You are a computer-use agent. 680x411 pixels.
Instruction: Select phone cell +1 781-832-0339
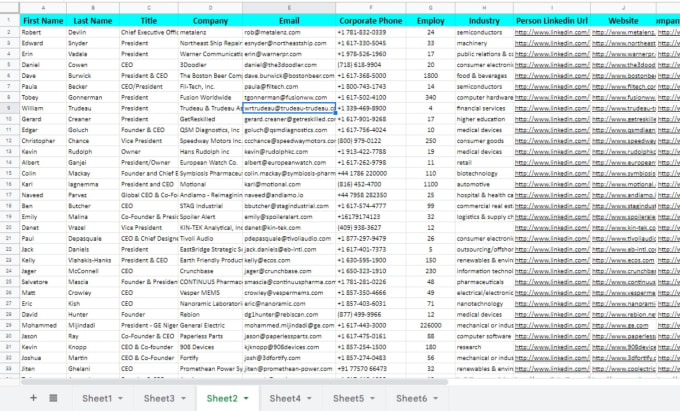(x=371, y=32)
